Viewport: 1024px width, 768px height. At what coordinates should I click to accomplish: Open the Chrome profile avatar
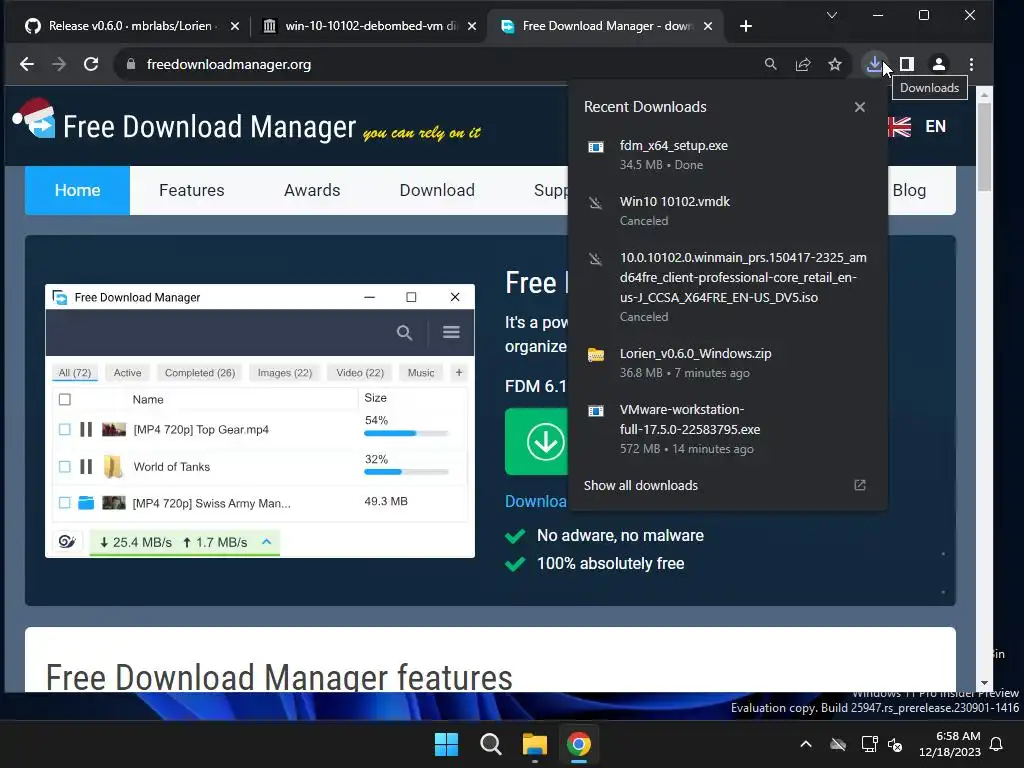(938, 64)
